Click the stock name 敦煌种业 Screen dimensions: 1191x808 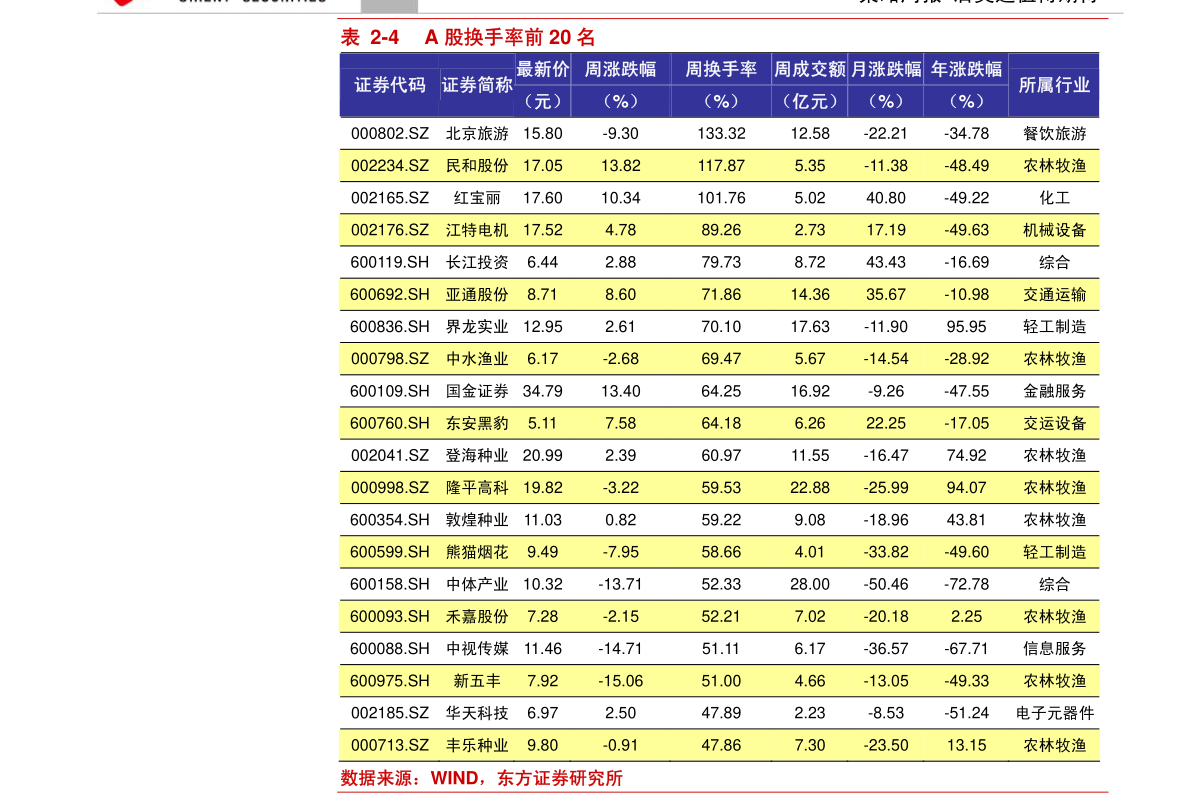point(477,519)
